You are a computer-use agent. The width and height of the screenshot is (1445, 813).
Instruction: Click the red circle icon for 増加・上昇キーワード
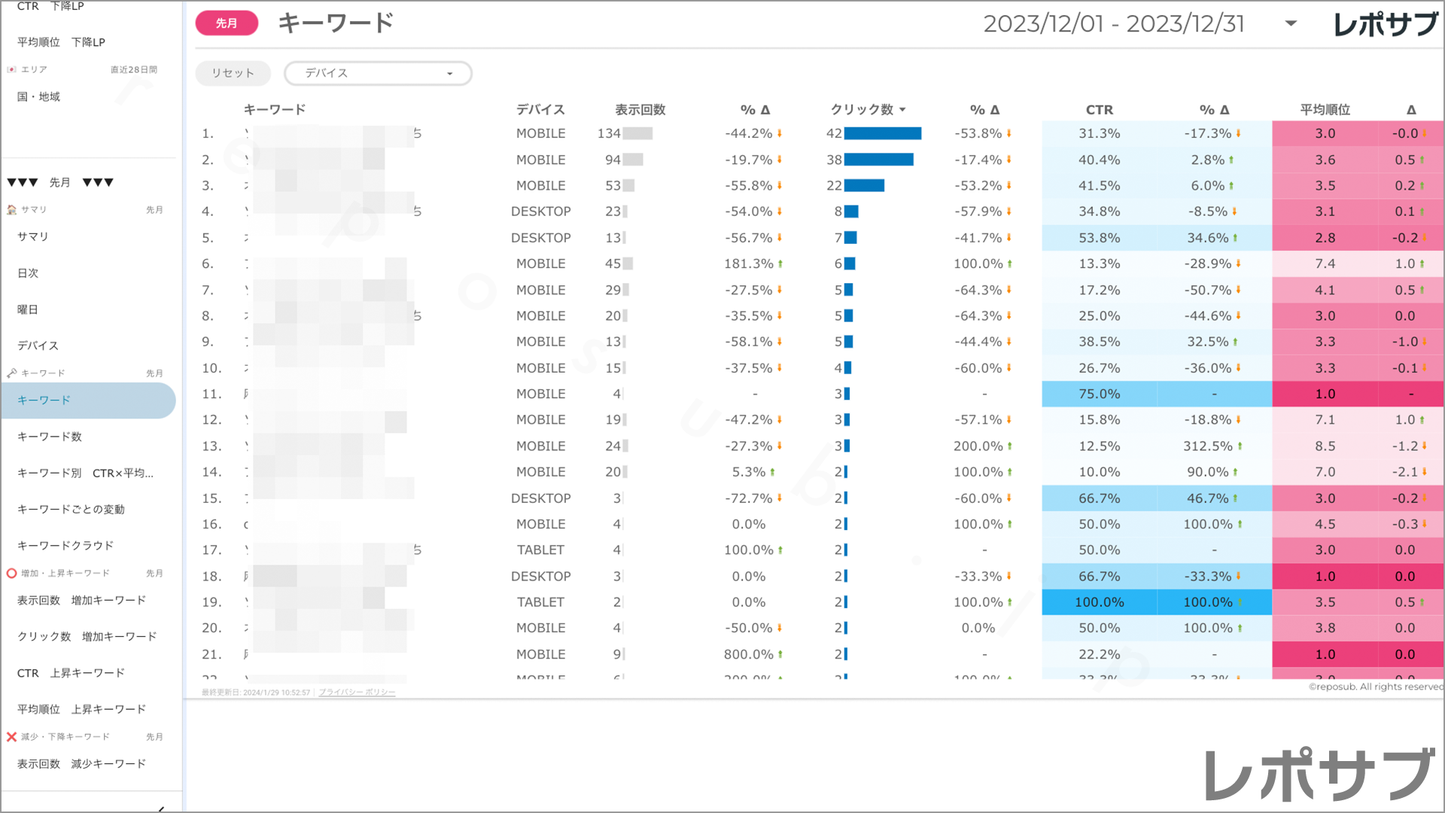point(12,574)
